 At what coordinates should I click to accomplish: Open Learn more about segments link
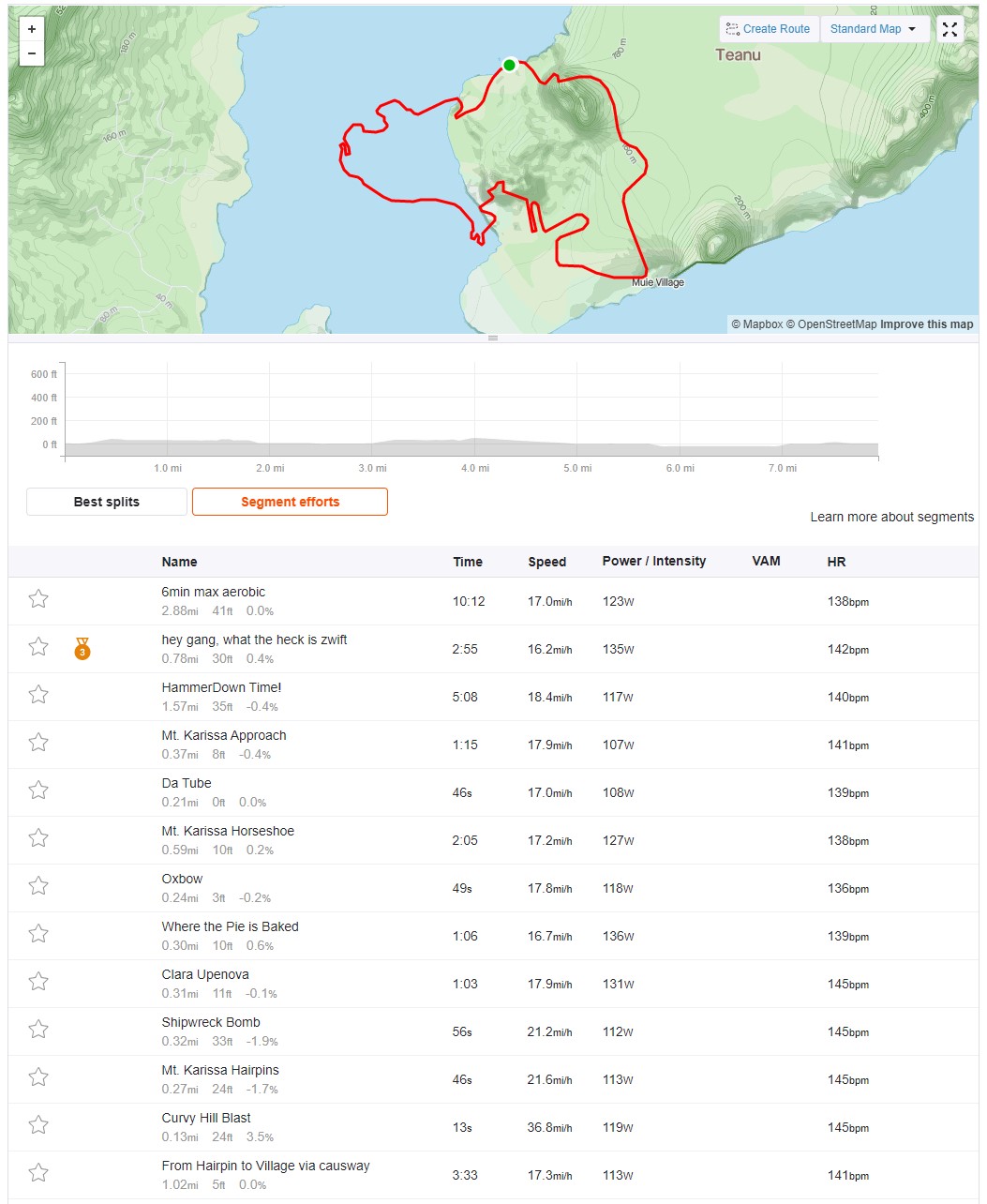point(891,517)
